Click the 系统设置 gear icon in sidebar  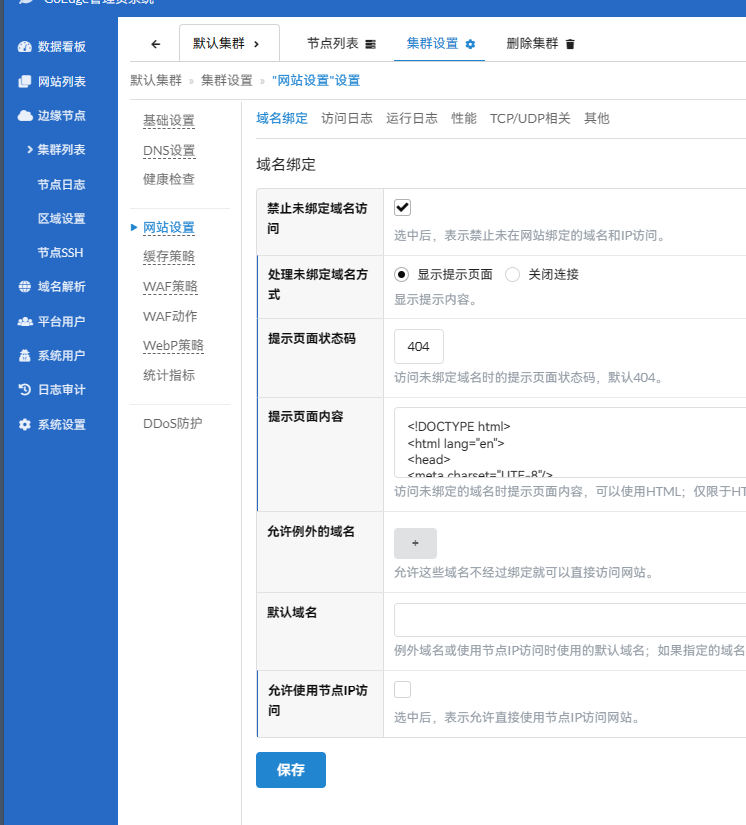(25, 424)
